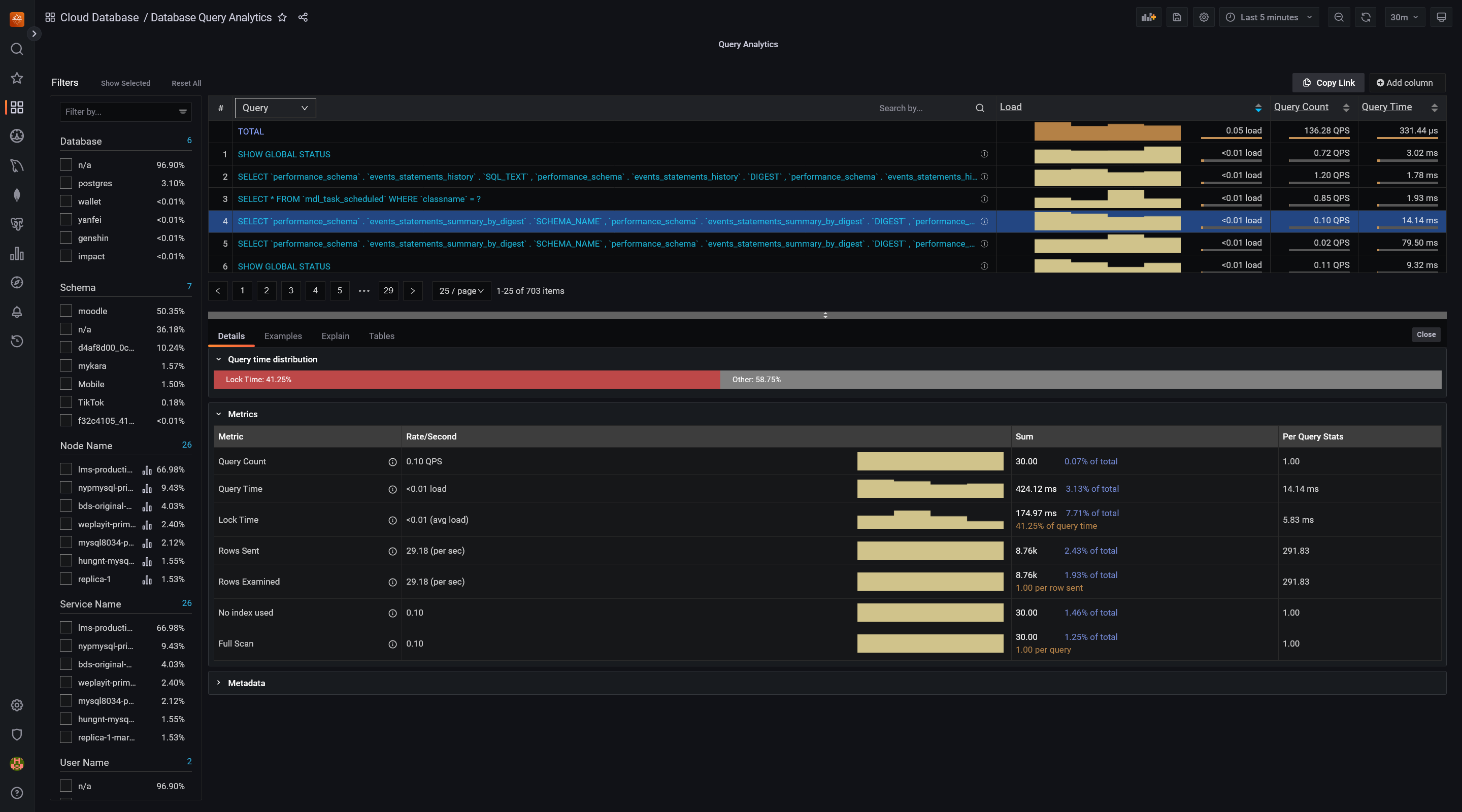The image size is (1462, 812).
Task: Show info for SHOW GLOBAL STATUS row 1
Action: point(984,154)
